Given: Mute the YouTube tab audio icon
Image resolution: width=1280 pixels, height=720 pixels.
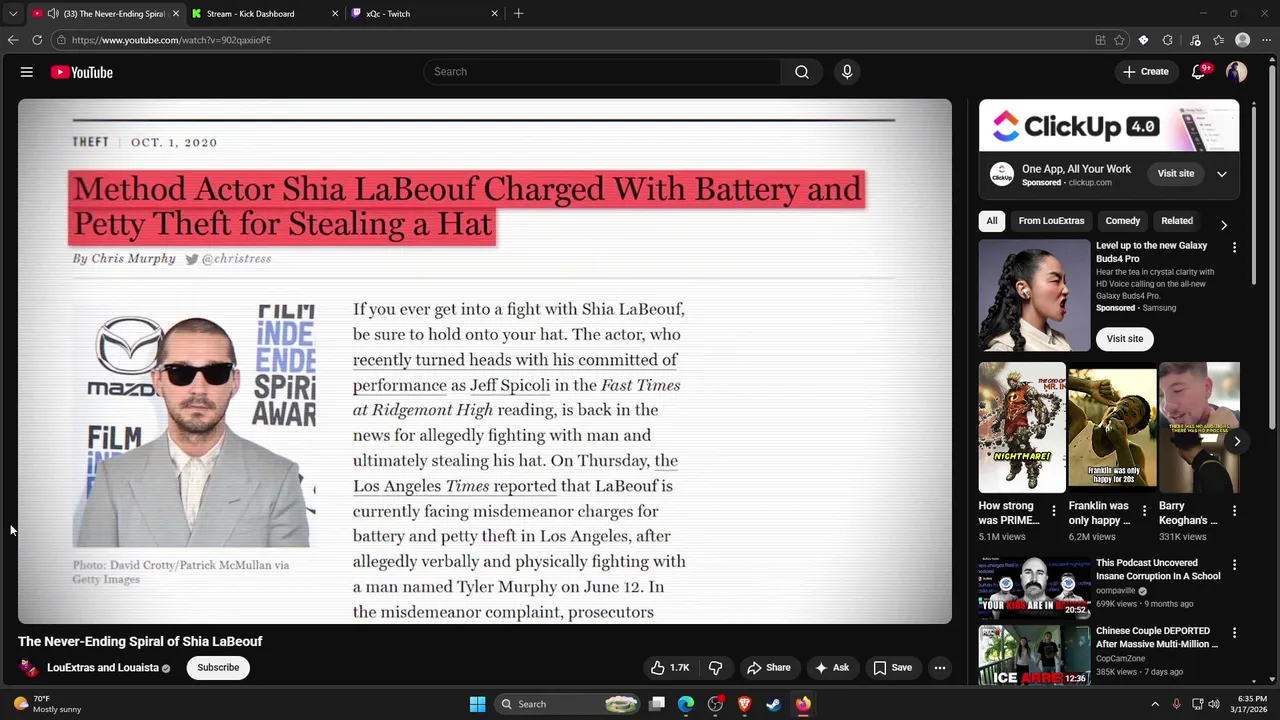Looking at the screenshot, I should pyautogui.click(x=52, y=14).
